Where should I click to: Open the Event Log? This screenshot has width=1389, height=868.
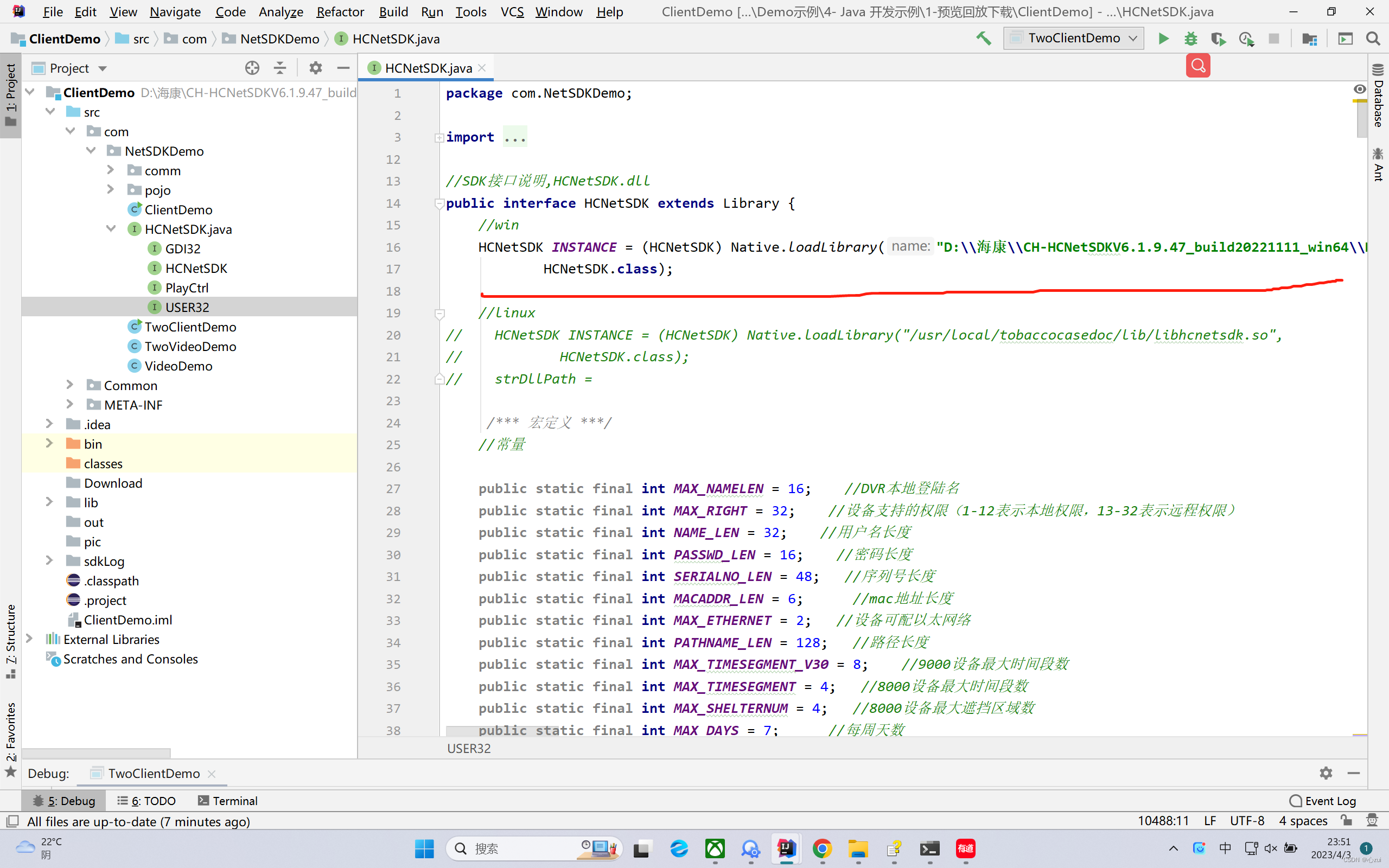click(x=1322, y=800)
